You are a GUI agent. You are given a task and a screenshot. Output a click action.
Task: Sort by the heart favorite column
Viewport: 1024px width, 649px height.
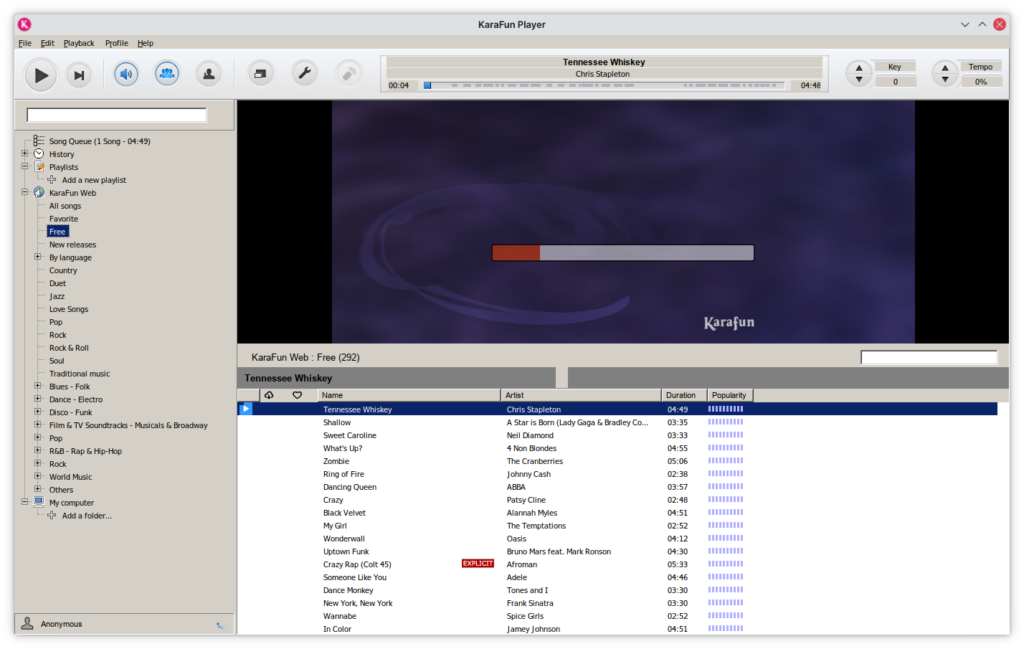click(x=297, y=395)
